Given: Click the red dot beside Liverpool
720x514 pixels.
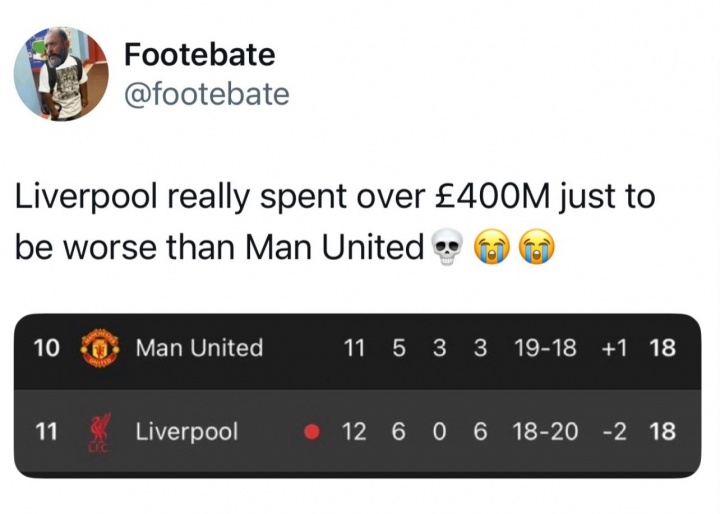Looking at the screenshot, I should coord(311,433).
